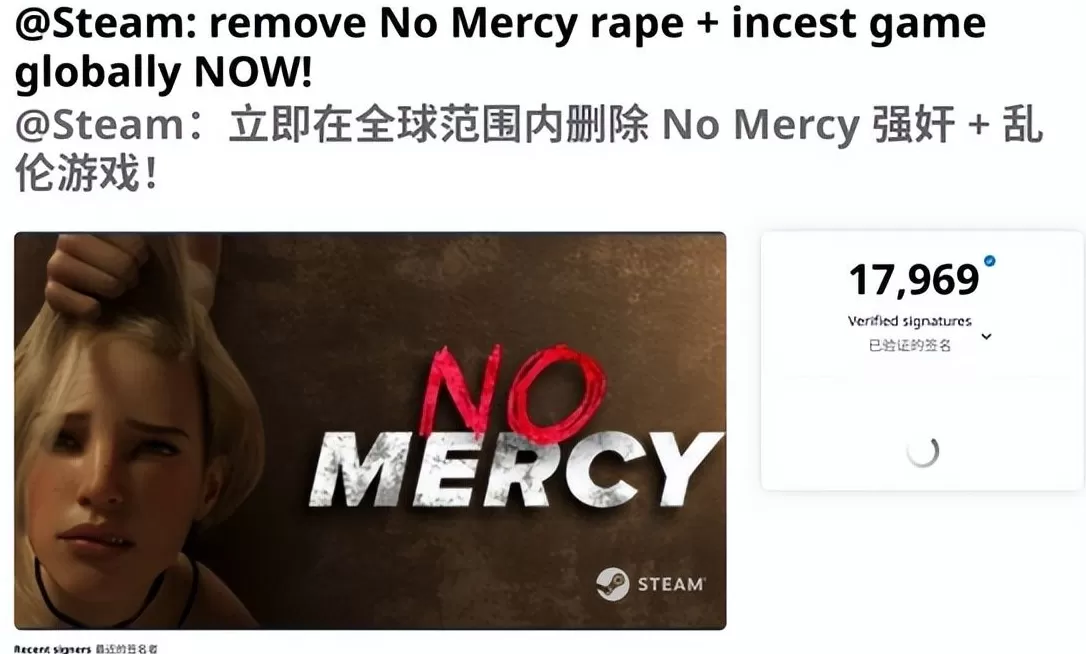The height and width of the screenshot is (654, 1086).
Task: Expand the Verified signatures chevron
Action: click(986, 336)
